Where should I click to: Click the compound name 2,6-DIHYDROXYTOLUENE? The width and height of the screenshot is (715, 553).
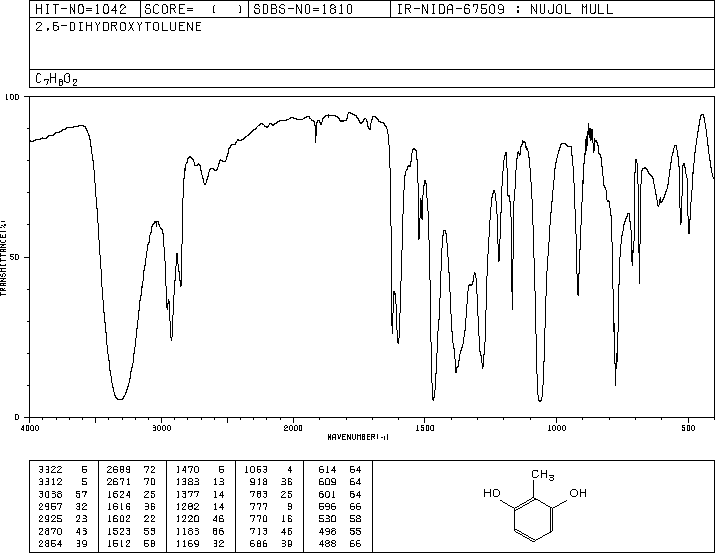click(119, 27)
